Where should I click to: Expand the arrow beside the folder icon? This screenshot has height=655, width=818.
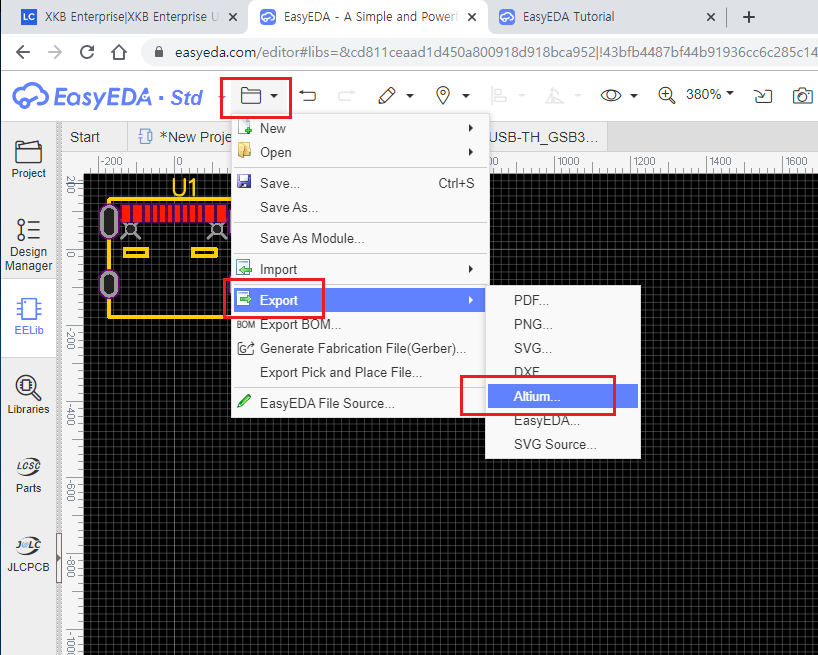coord(274,96)
